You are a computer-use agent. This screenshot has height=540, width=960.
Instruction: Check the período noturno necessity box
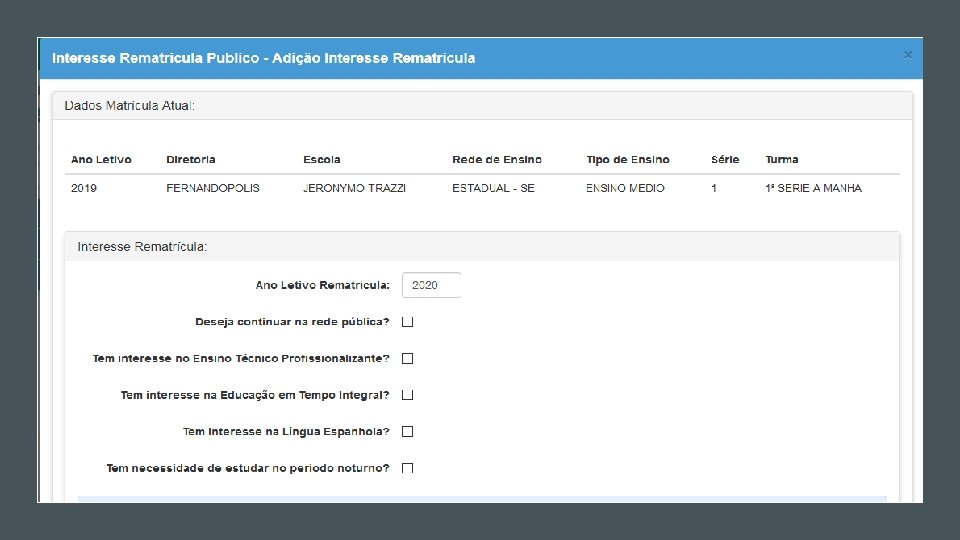click(x=407, y=468)
